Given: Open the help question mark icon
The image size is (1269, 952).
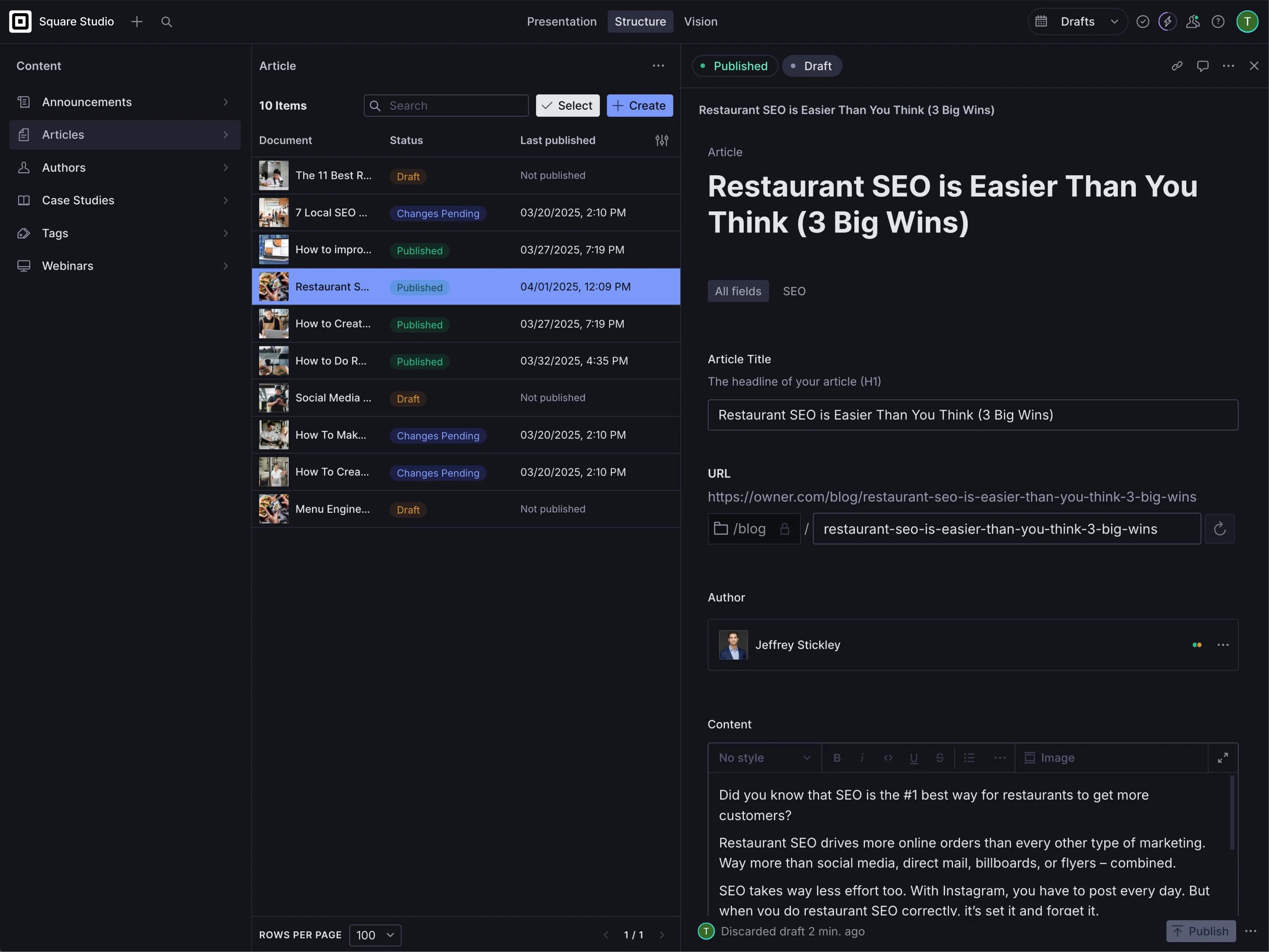Looking at the screenshot, I should 1217,22.
